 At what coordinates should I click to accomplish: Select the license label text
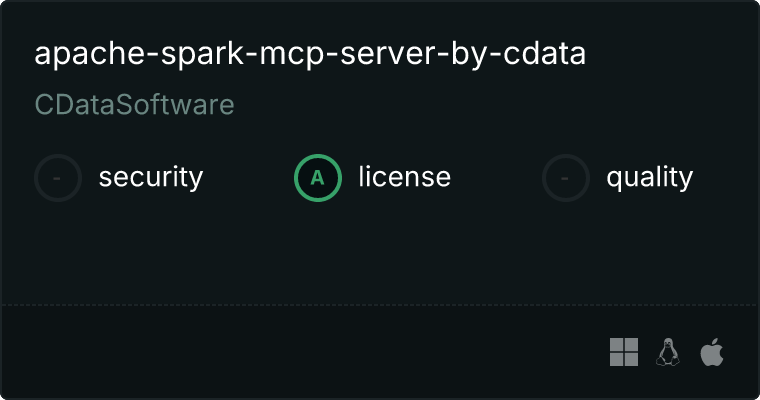pos(404,178)
